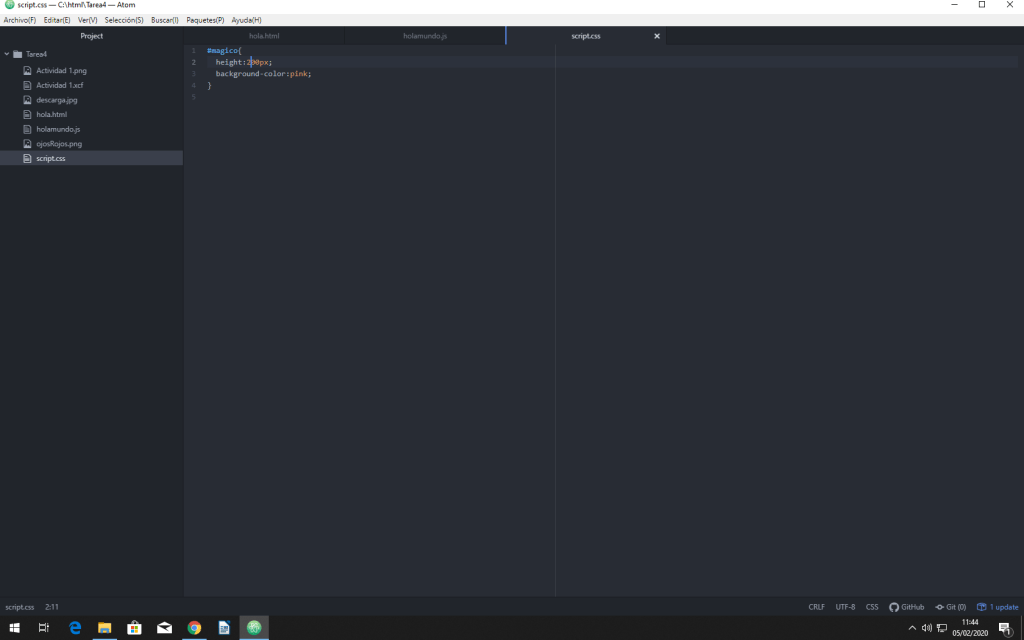Open the Paquetes menu
Image resolution: width=1024 pixels, height=640 pixels.
coord(205,20)
